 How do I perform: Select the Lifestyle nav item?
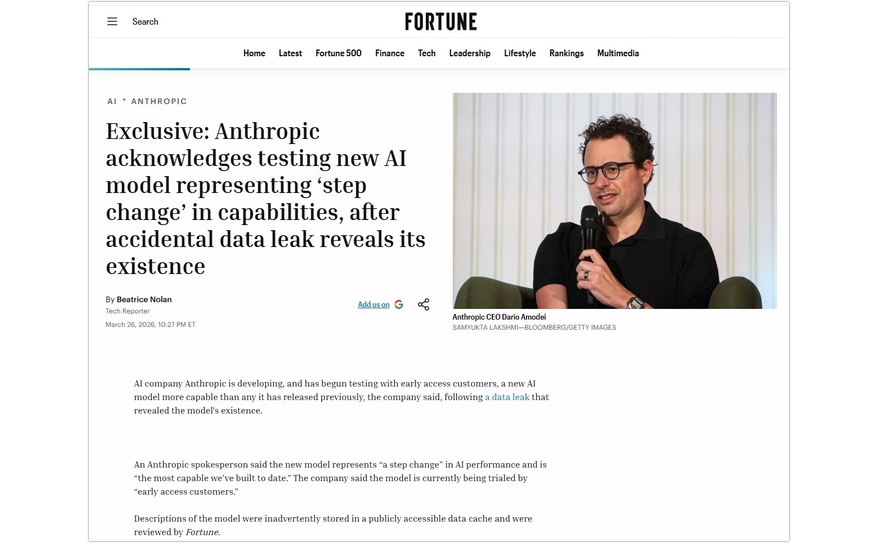coord(520,53)
